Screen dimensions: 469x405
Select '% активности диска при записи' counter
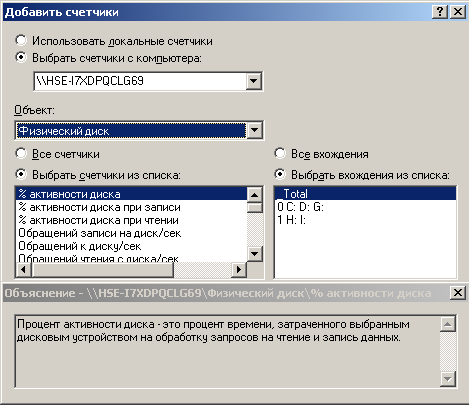point(131,207)
